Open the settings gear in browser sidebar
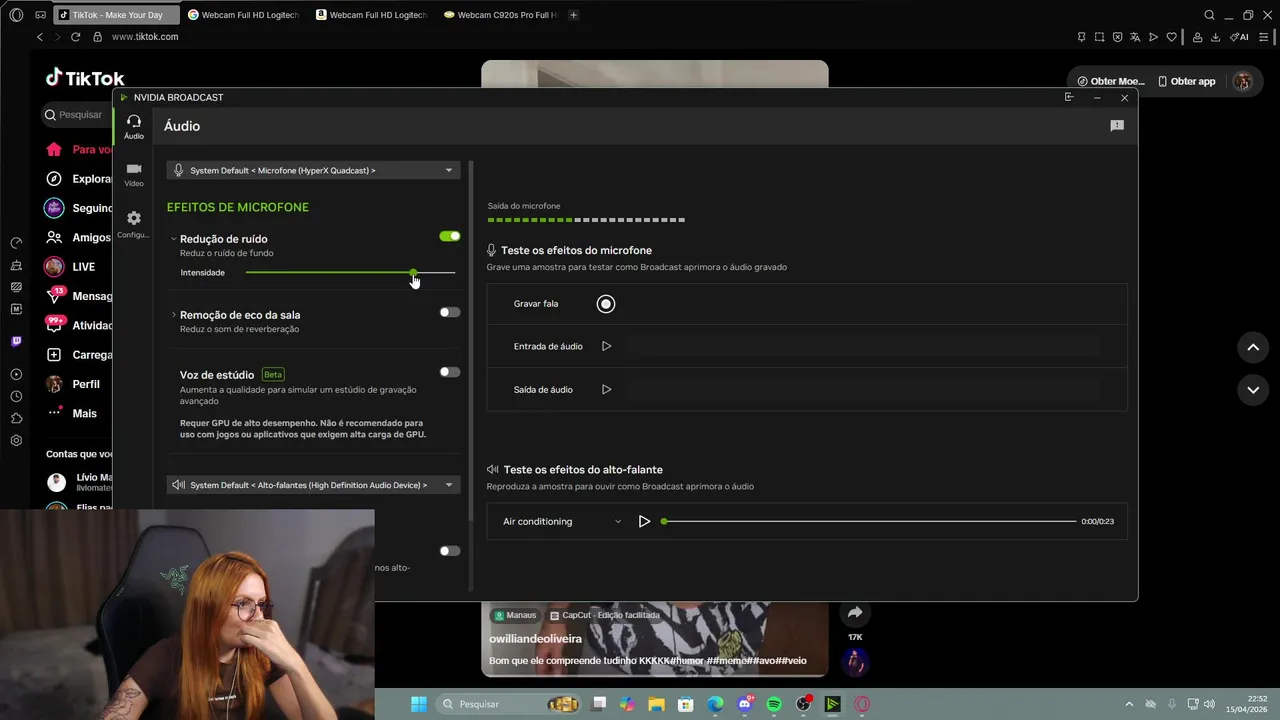The width and height of the screenshot is (1280, 720). [16, 441]
